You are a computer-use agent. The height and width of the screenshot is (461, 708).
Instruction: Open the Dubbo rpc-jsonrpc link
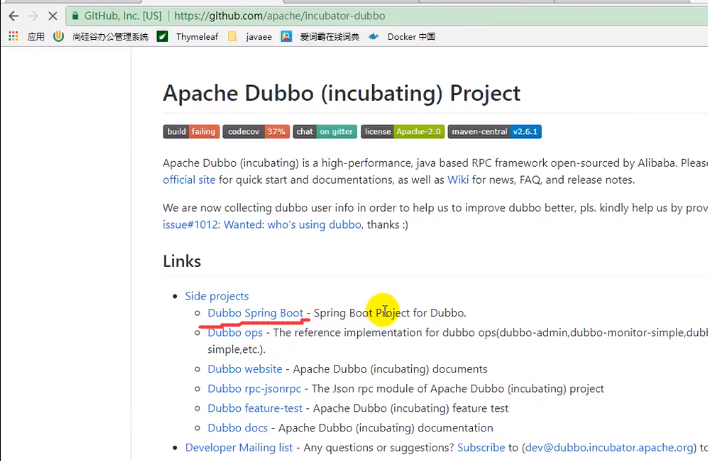pos(254,389)
